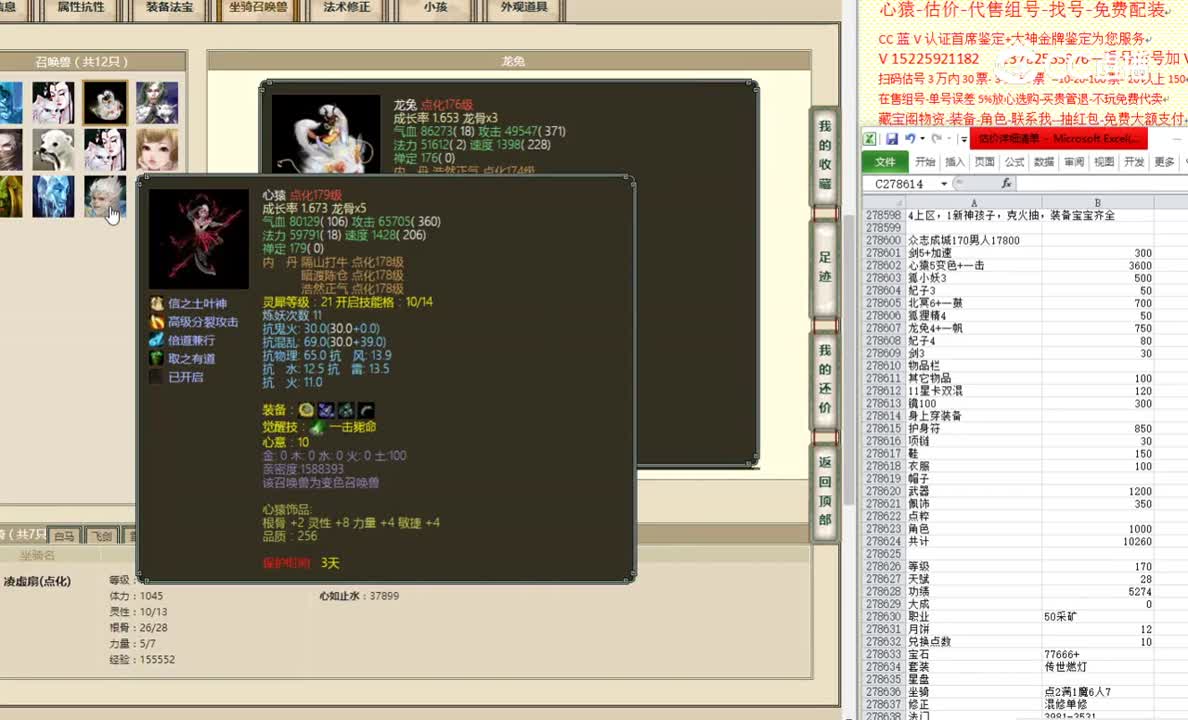Click the black crescent fourth equipment icon

(366, 410)
